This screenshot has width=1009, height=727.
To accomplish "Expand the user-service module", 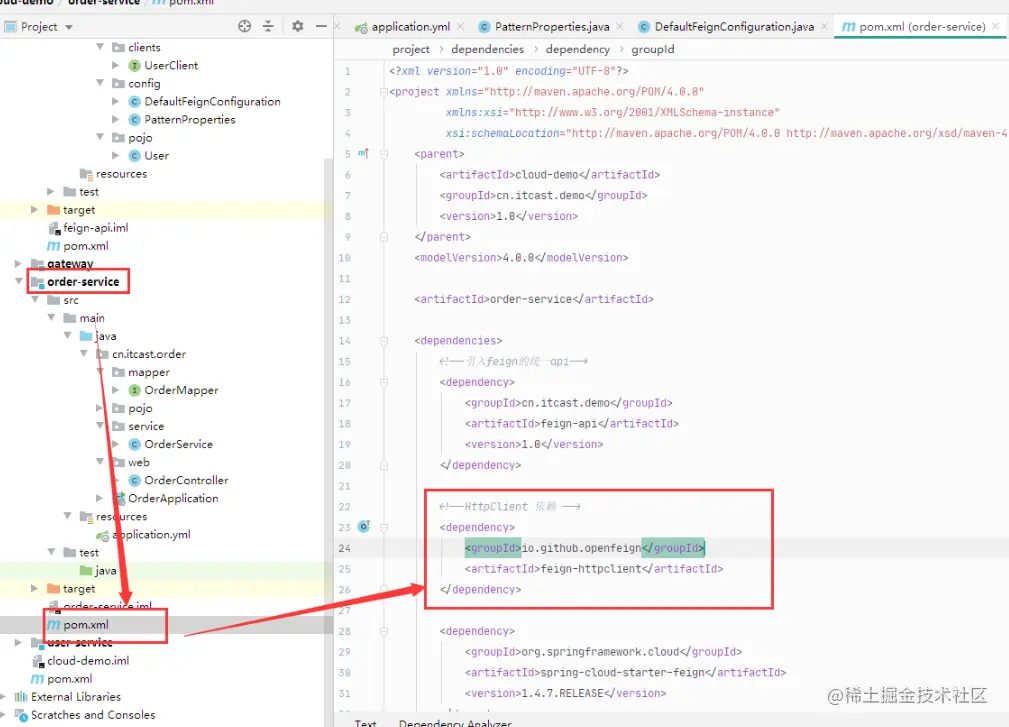I will (x=19, y=642).
